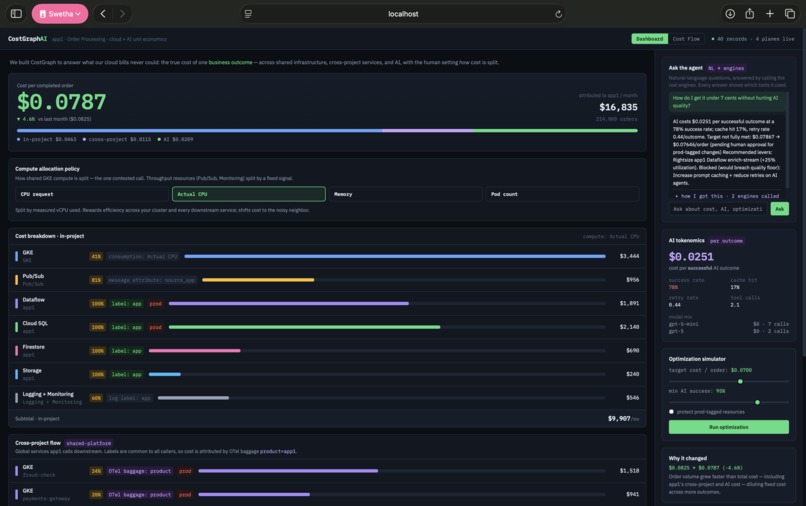Image resolution: width=806 pixels, height=506 pixels.
Task: Adjust the target cost per order slider
Action: click(x=740, y=382)
